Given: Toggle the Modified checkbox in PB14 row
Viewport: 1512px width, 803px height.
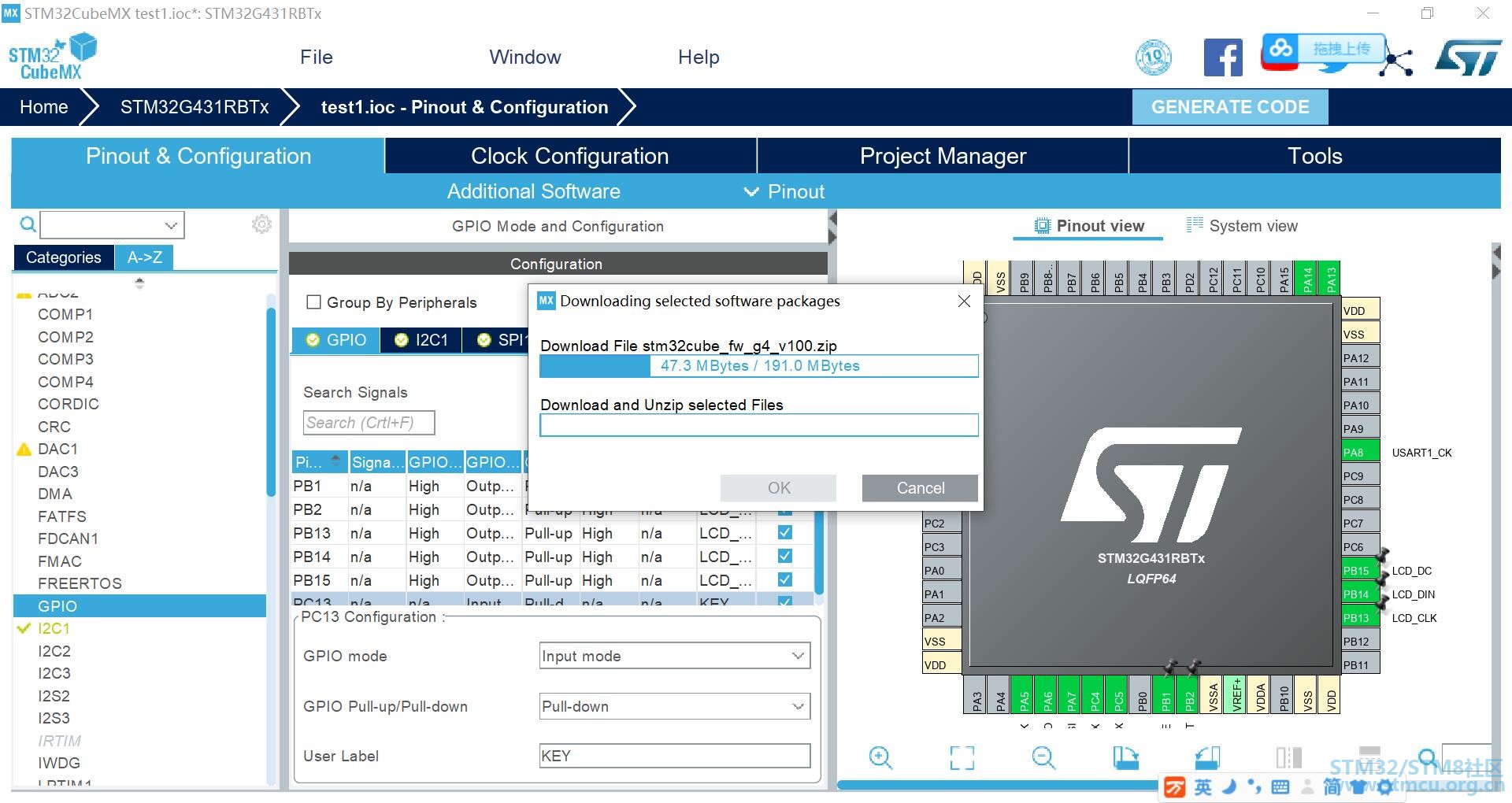Looking at the screenshot, I should 785,557.
